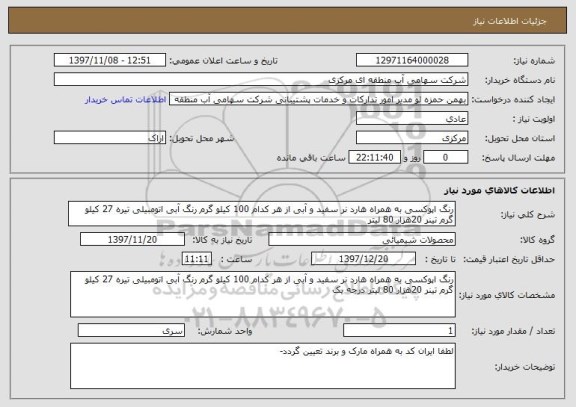
Task: Click the request creator field (بهمن حمزه لو)
Action: [x=318, y=99]
